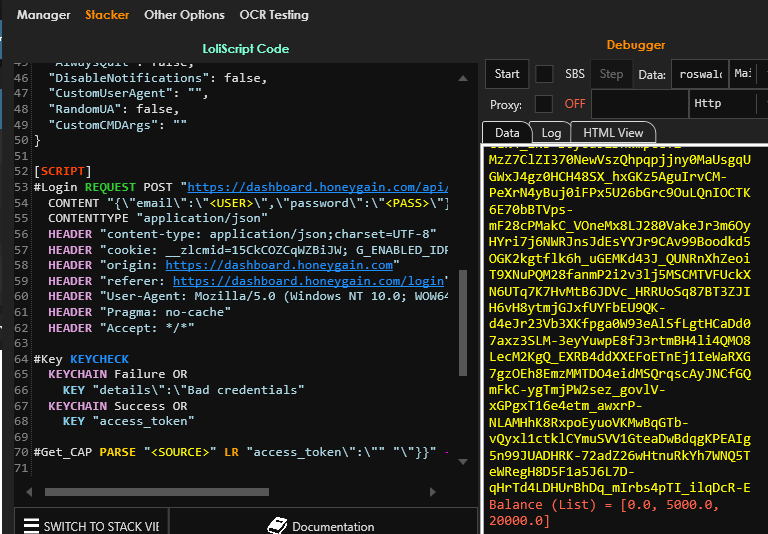Open OCR Testing tab
The height and width of the screenshot is (534, 768).
(274, 15)
